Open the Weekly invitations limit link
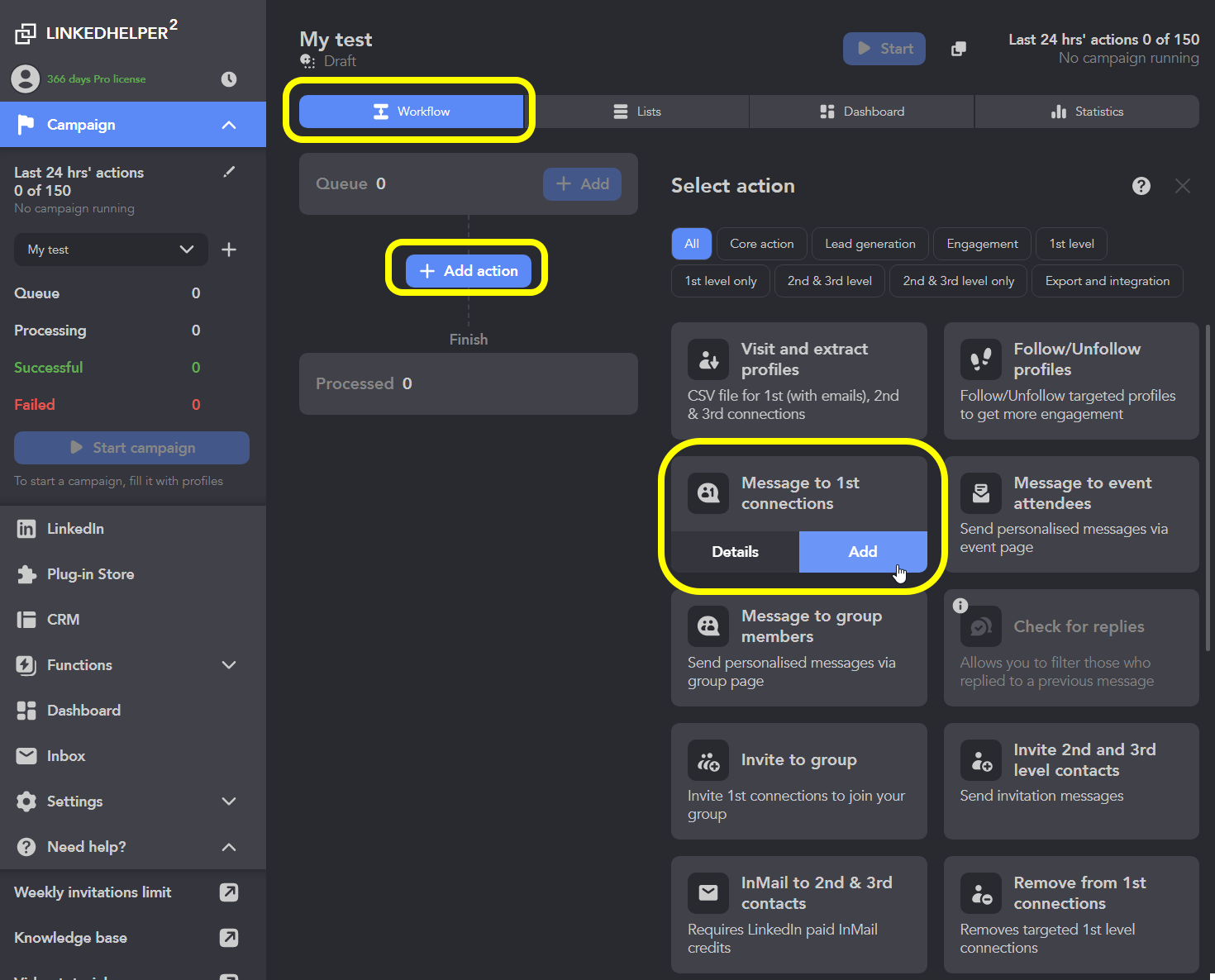This screenshot has height=980, width=1215. pyautogui.click(x=93, y=892)
